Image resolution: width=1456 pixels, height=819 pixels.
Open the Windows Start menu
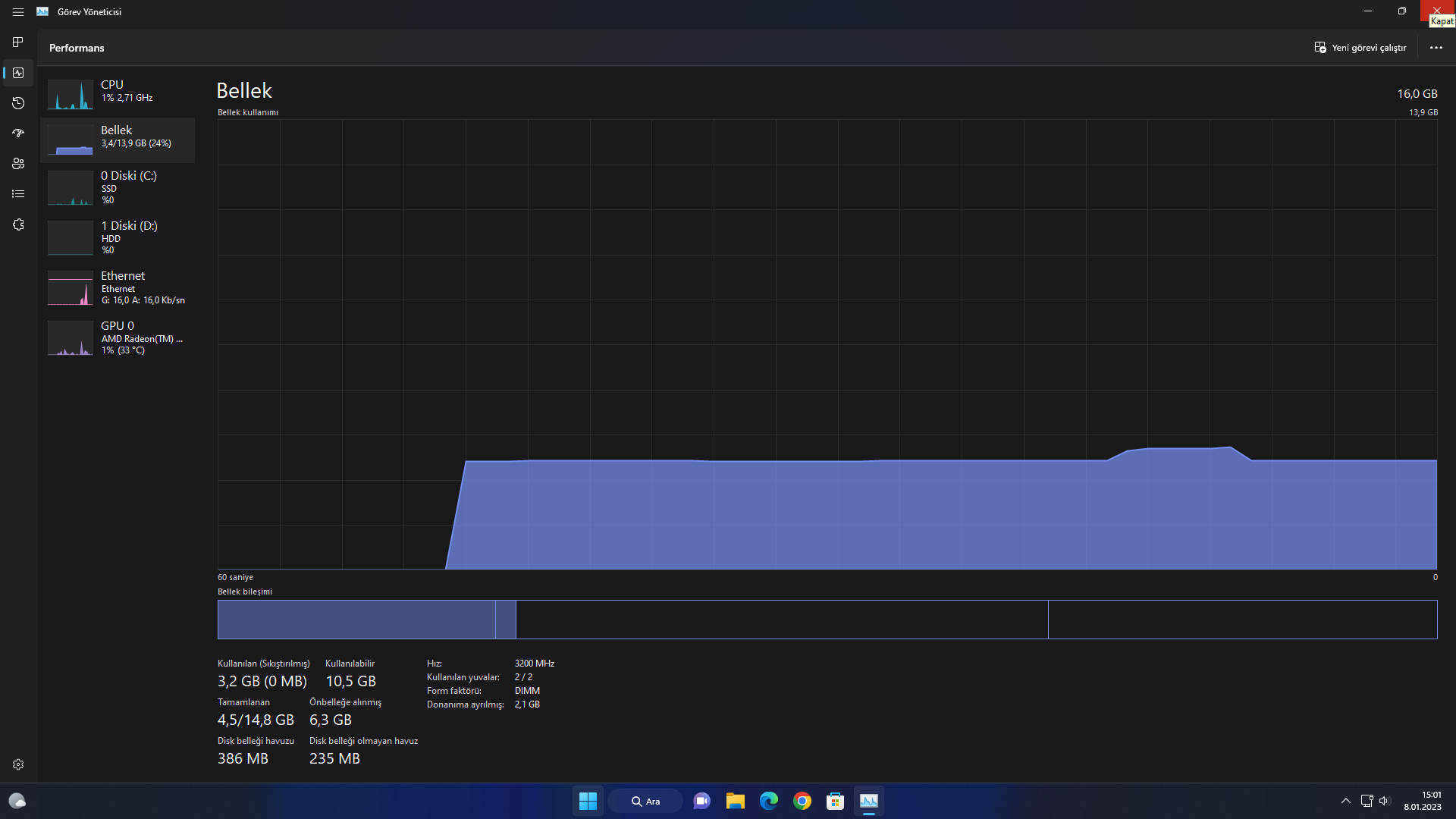click(588, 801)
